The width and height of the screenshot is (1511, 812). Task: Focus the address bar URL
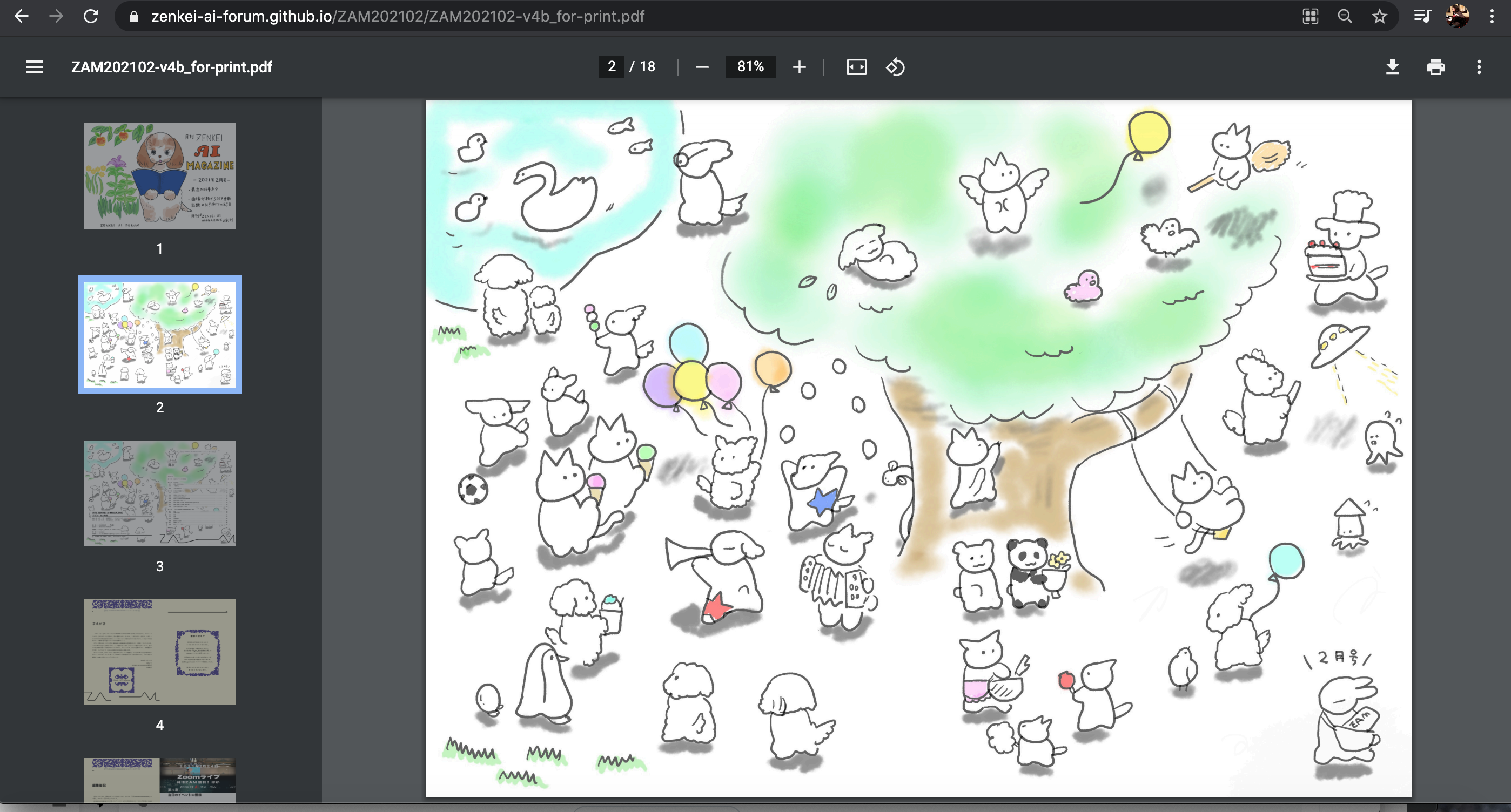[x=398, y=16]
